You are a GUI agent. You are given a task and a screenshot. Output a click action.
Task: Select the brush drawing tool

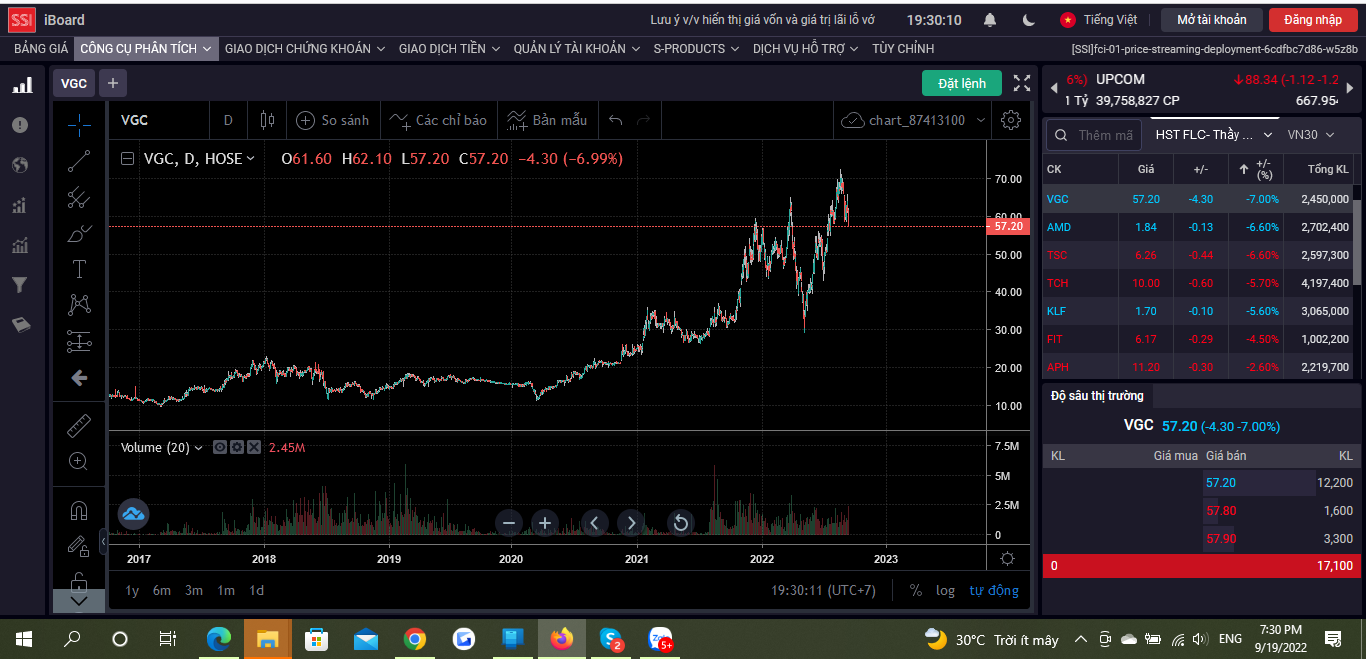pyautogui.click(x=79, y=234)
